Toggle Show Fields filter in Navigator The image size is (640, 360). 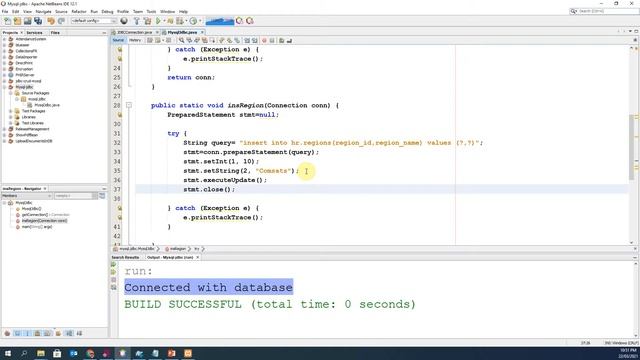coord(17,333)
